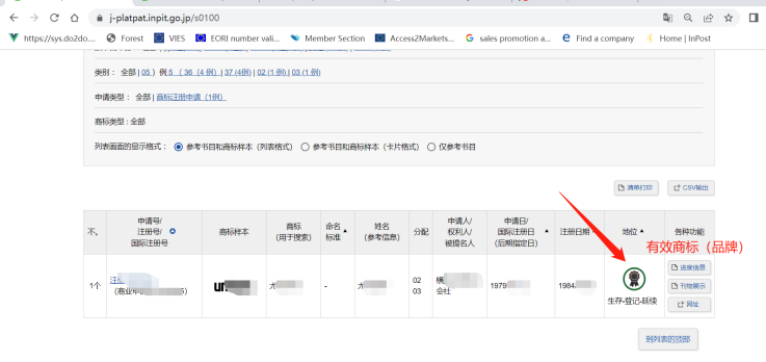
Task: Sort by naming standard column arrow
Action: coord(346,231)
